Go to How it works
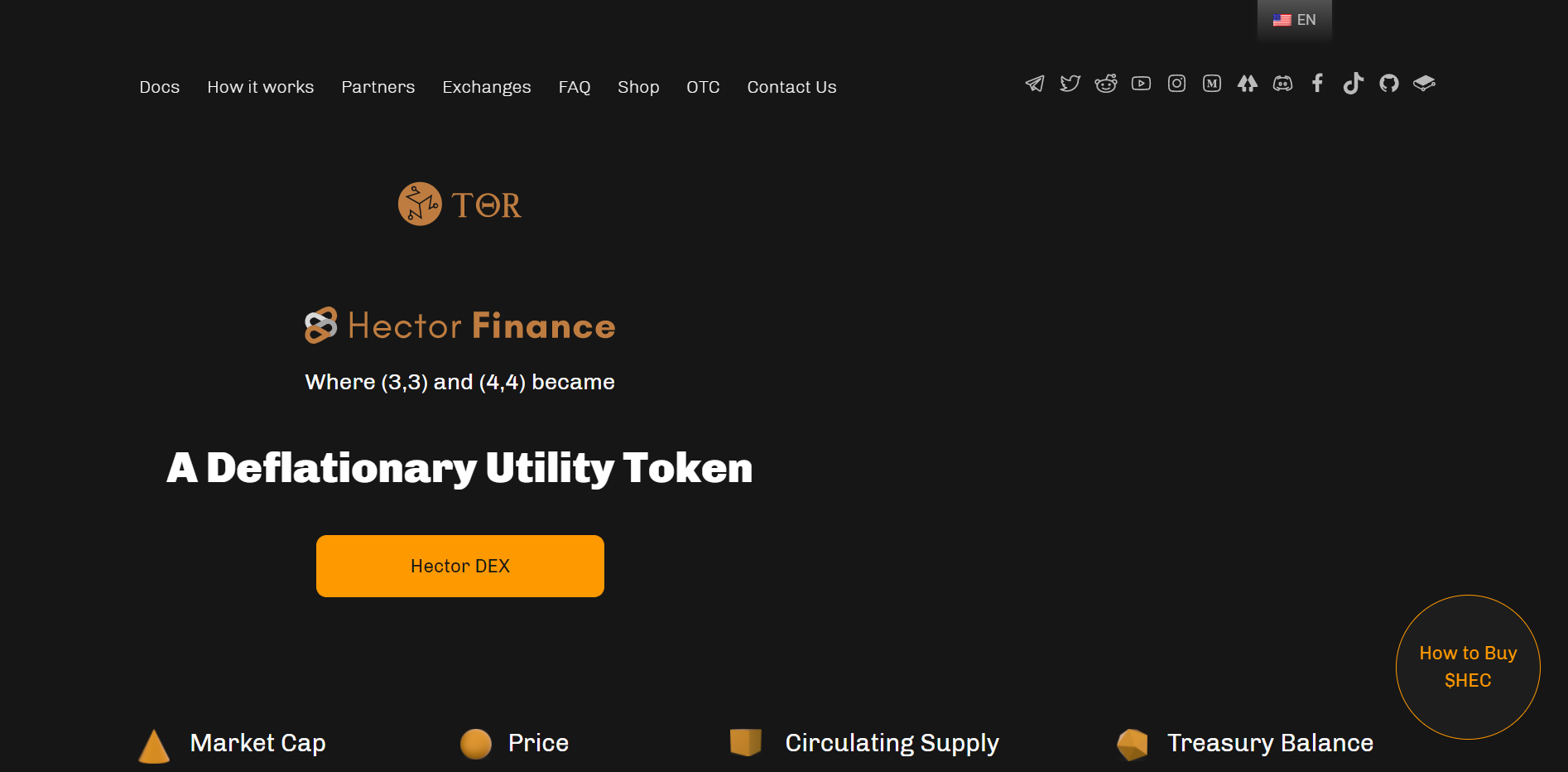Image resolution: width=1568 pixels, height=772 pixels. coord(261,87)
